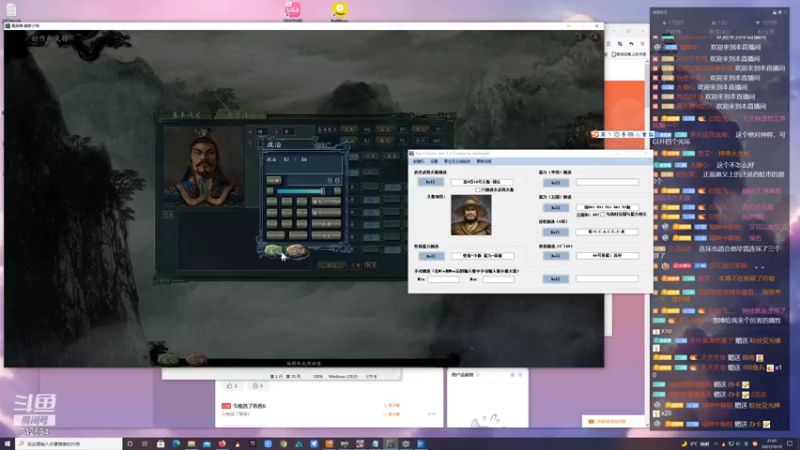
Task: Click the Roll button beside the personality filter field
Action: point(431,256)
